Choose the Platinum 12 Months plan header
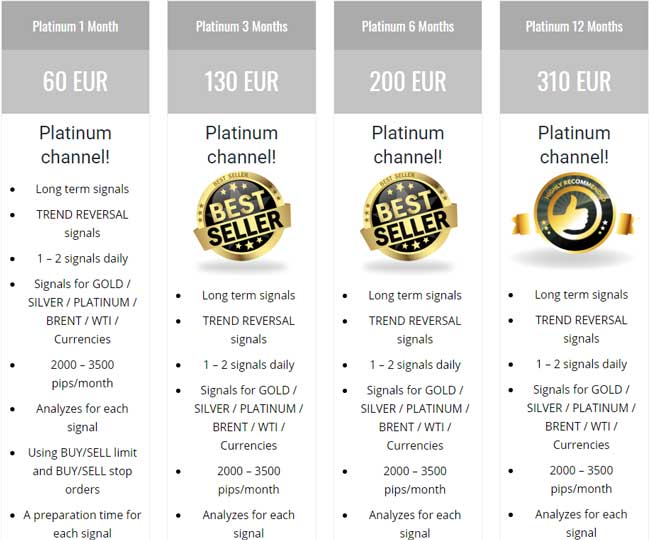 click(x=574, y=26)
